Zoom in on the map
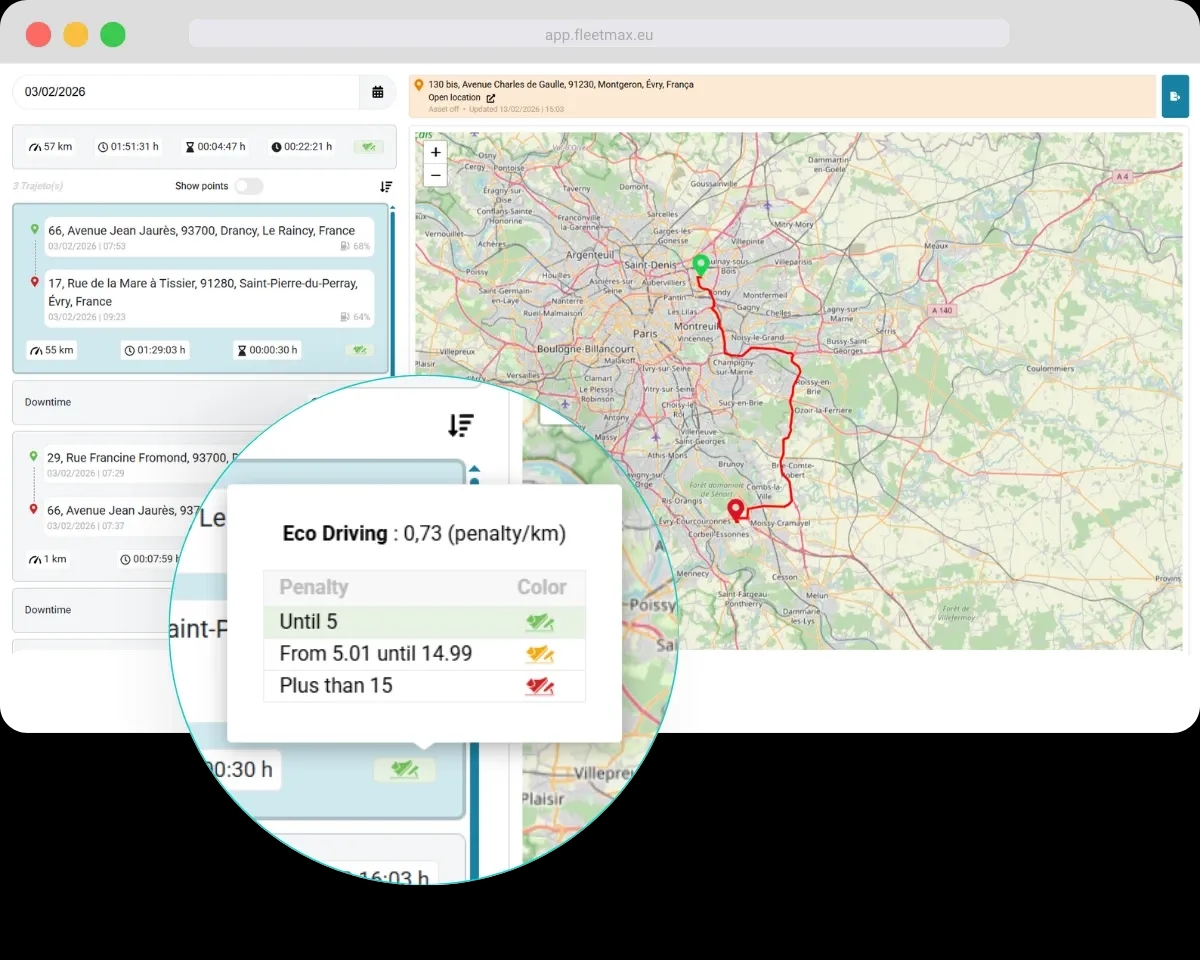 (435, 153)
